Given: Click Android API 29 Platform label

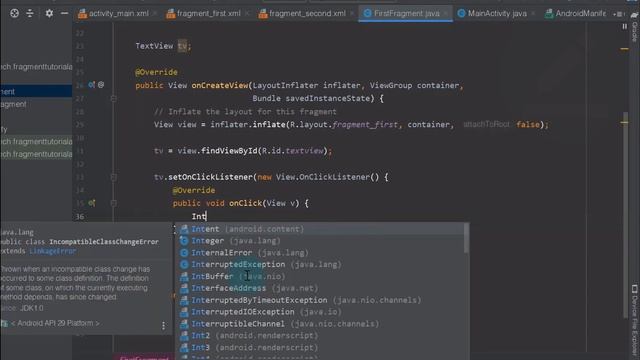Looking at the screenshot, I should (x=55, y=323).
